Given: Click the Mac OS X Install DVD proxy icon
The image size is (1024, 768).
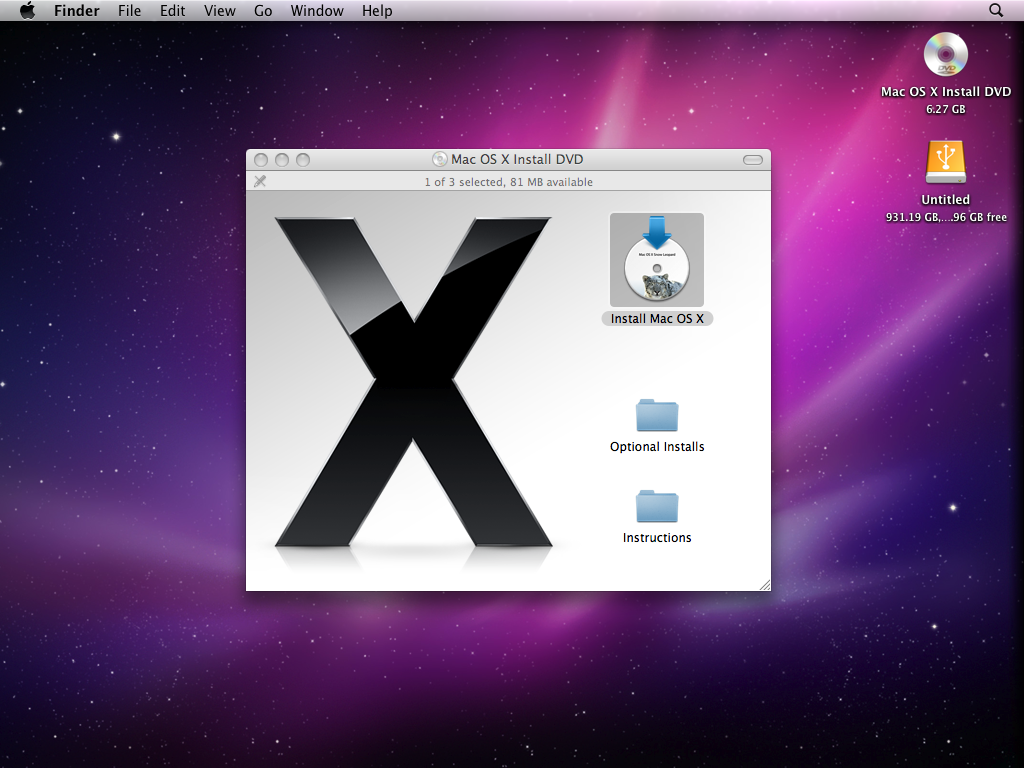Looking at the screenshot, I should 438,159.
